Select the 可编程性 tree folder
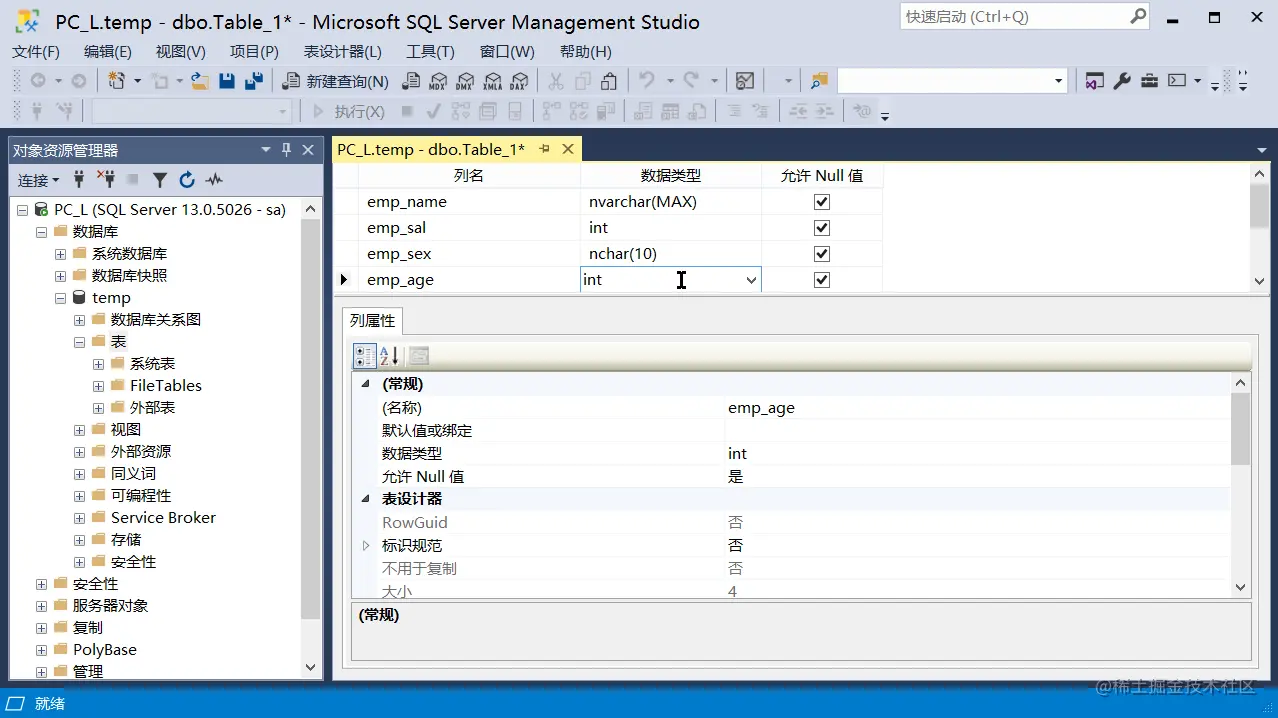 click(x=141, y=496)
